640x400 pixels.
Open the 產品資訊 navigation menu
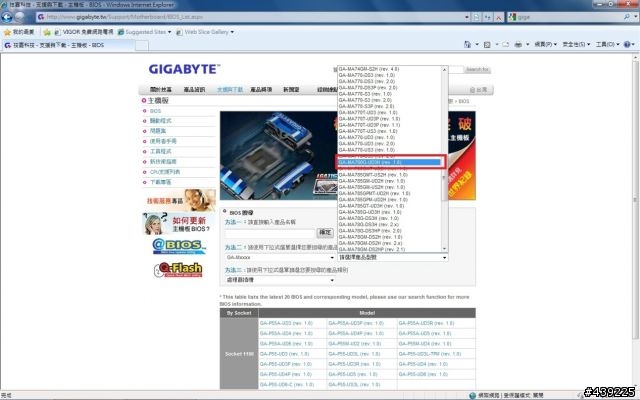pos(194,89)
